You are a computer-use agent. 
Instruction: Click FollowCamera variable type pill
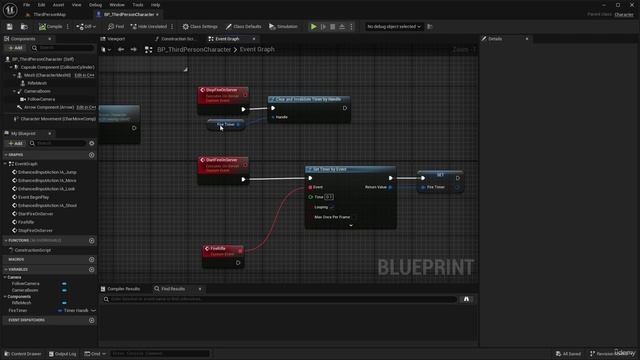click(64, 284)
